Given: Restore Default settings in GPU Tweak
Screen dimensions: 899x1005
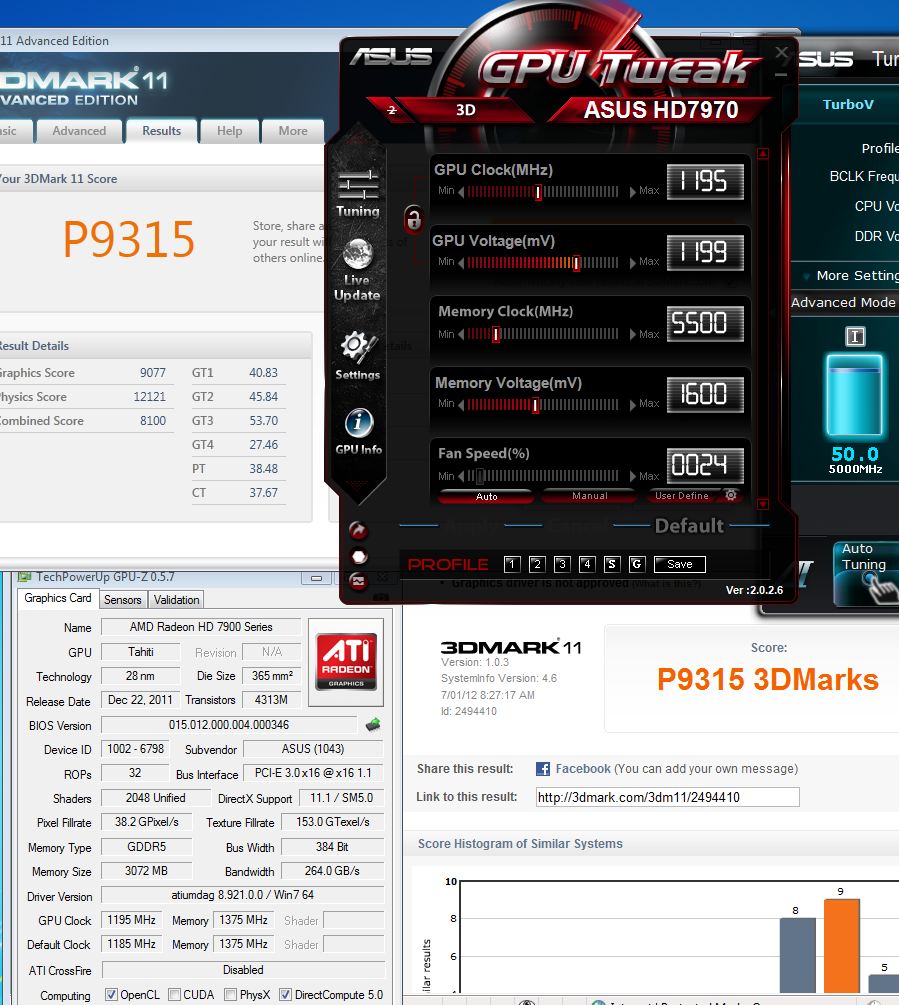Looking at the screenshot, I should click(x=689, y=526).
